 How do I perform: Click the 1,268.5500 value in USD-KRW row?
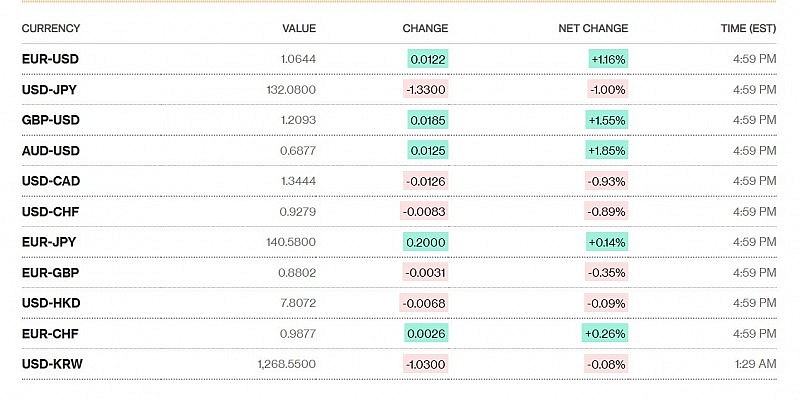pyautogui.click(x=287, y=364)
